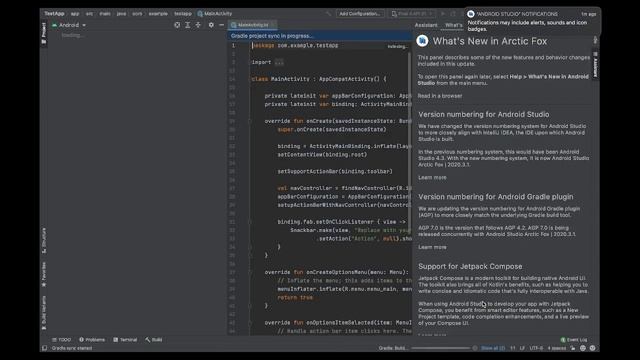Click the testapp breadcrumb segment
Screen dimensions: 640x360
point(182,13)
